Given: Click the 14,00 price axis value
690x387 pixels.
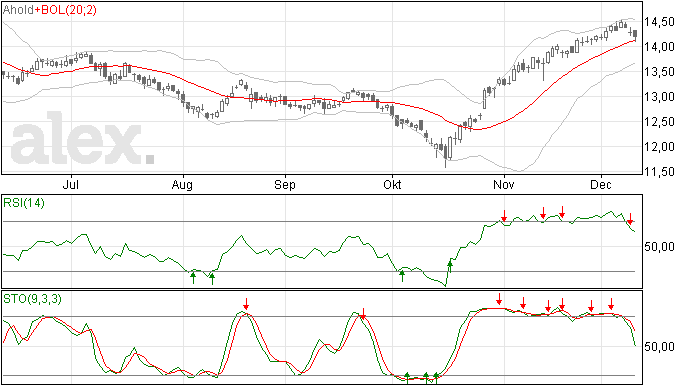Looking at the screenshot, I should point(659,47).
